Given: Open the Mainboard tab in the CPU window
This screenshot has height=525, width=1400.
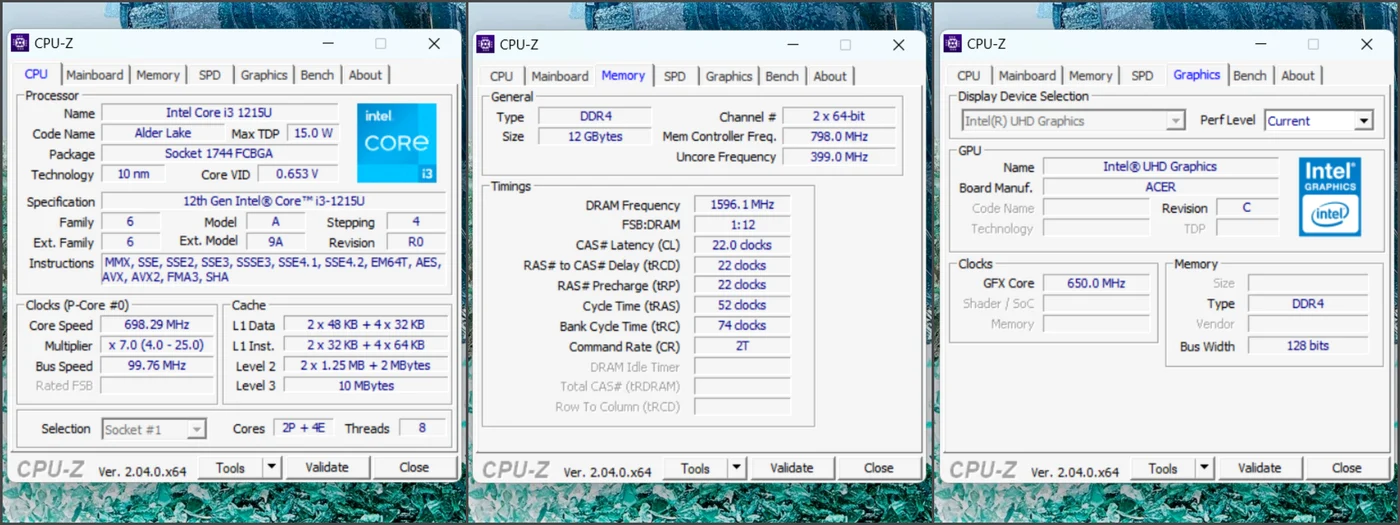Looking at the screenshot, I should click(x=95, y=75).
